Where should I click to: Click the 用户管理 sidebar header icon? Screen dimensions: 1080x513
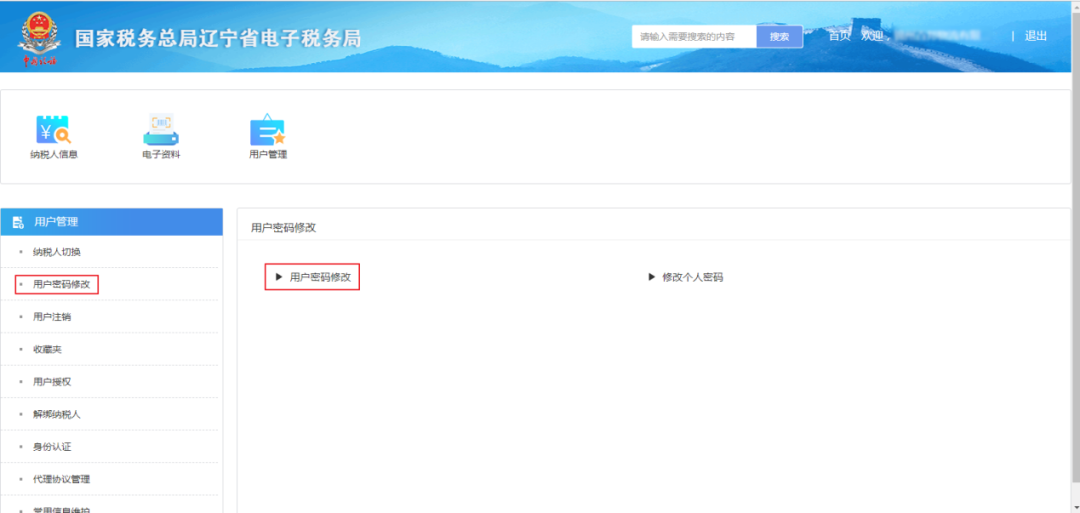point(18,222)
